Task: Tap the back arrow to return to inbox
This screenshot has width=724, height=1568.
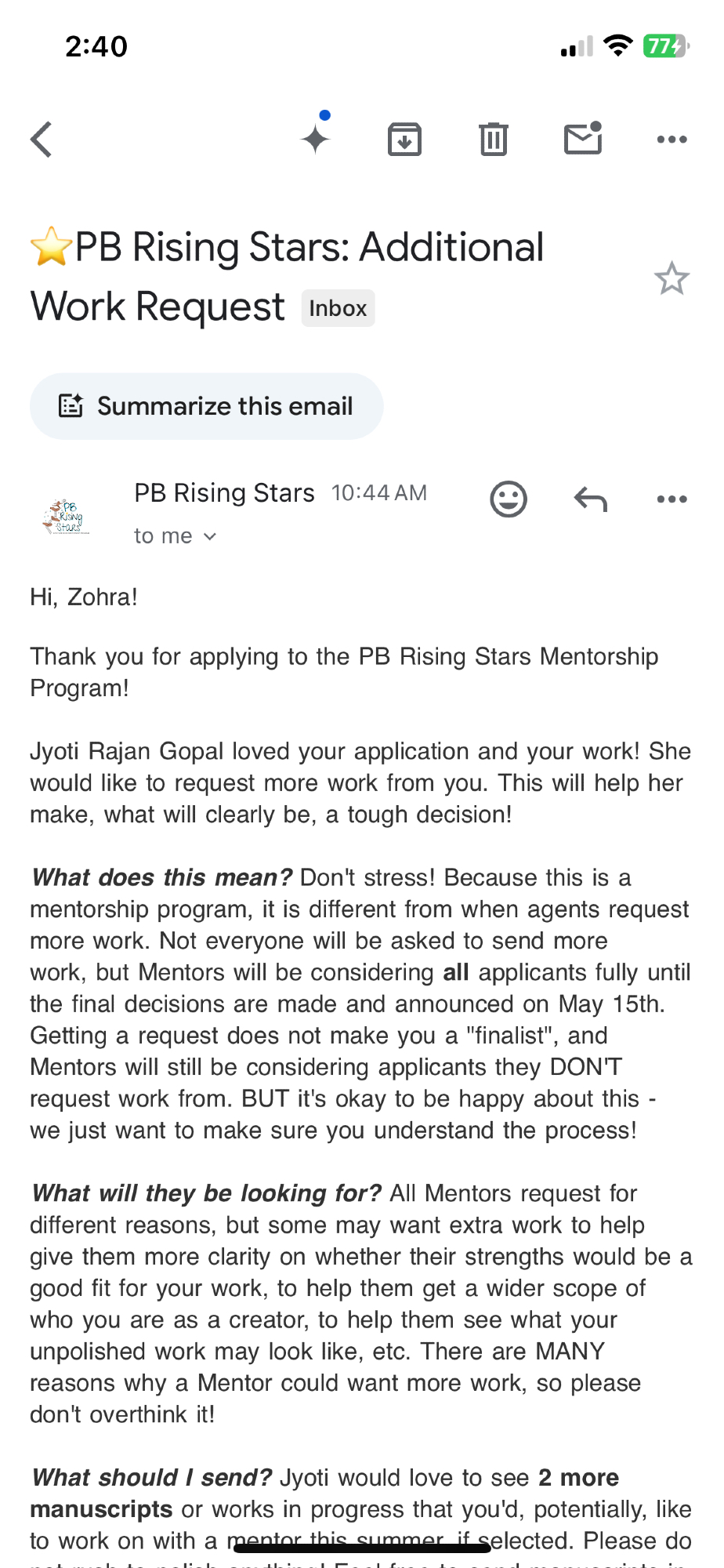Action: click(x=42, y=140)
